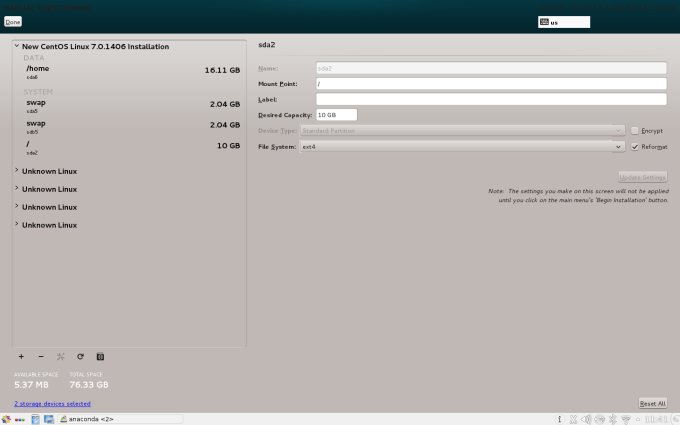Screen dimensions: 680x425
Task: Click the us keyboard layout indicator
Action: (x=564, y=22)
